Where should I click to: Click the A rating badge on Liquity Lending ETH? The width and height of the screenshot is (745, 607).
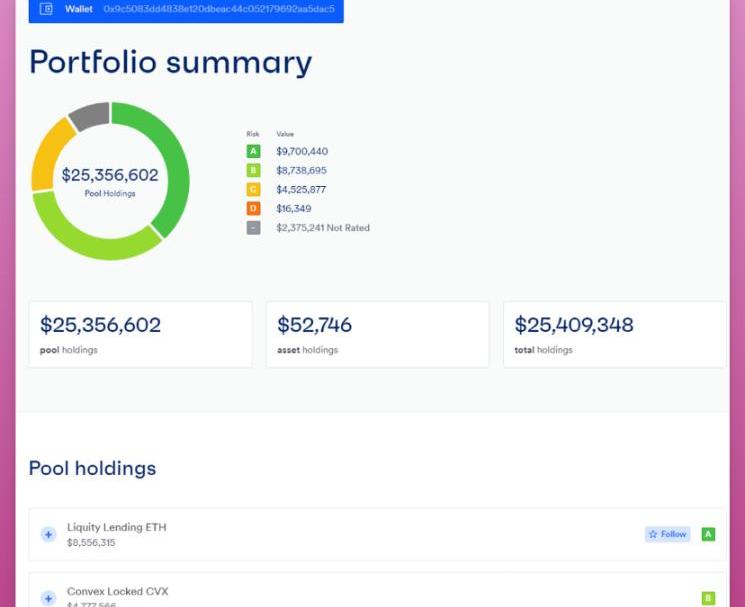(x=708, y=534)
